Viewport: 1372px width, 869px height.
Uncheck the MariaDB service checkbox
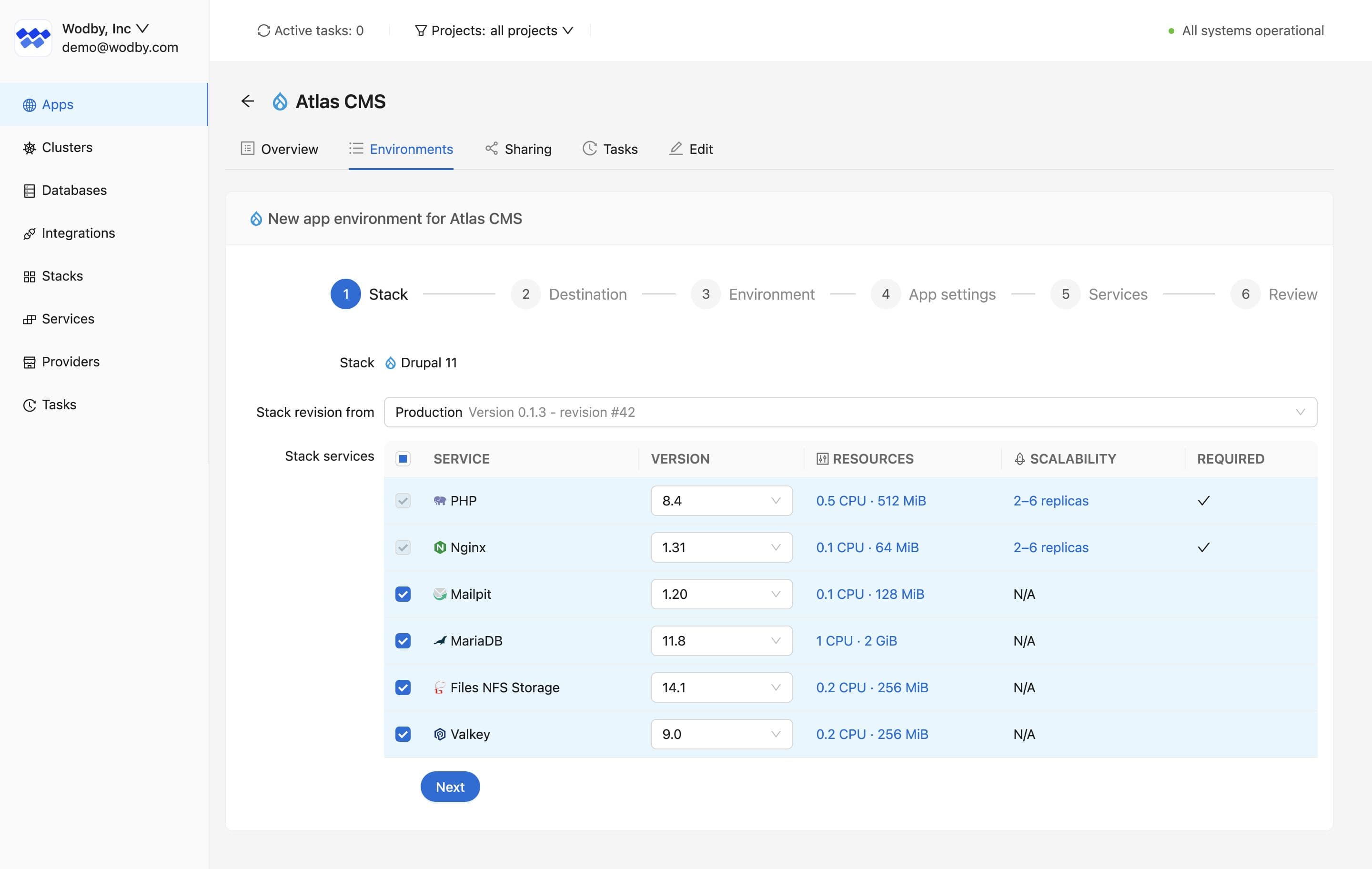[x=403, y=640]
